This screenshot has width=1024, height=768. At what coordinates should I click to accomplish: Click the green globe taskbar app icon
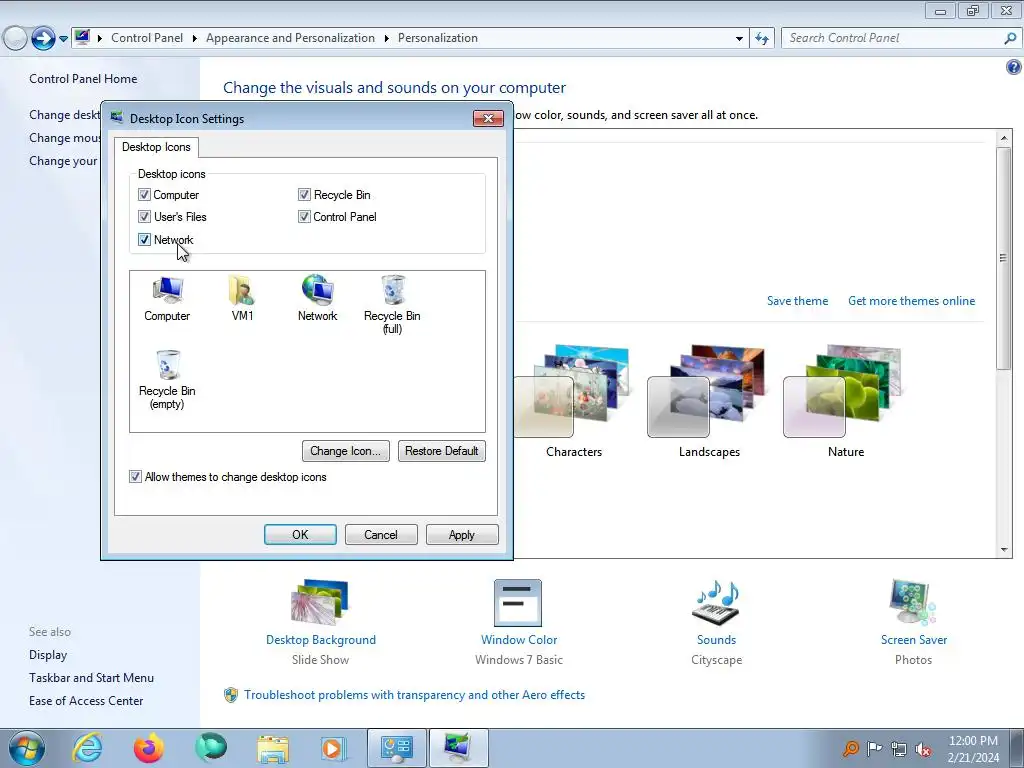210,747
